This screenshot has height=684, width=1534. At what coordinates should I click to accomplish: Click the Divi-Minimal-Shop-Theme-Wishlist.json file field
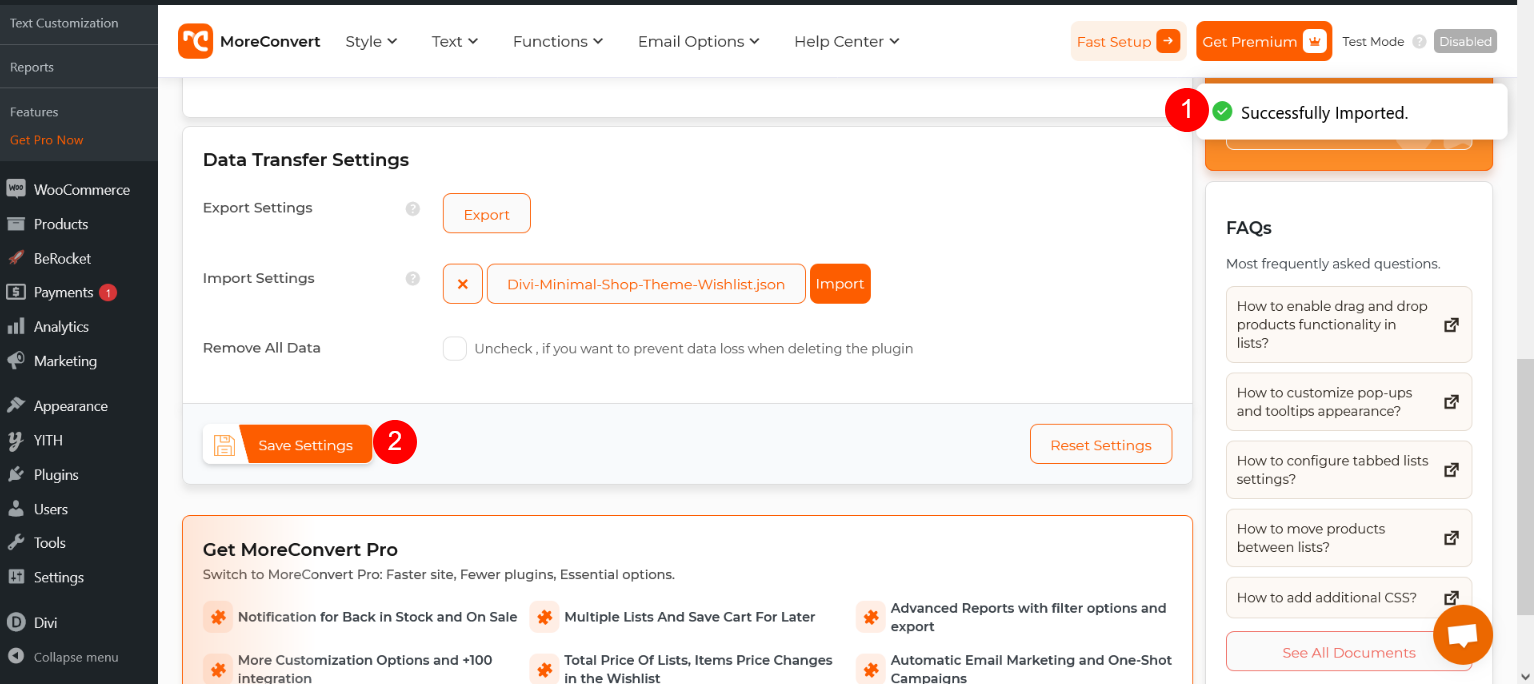646,284
